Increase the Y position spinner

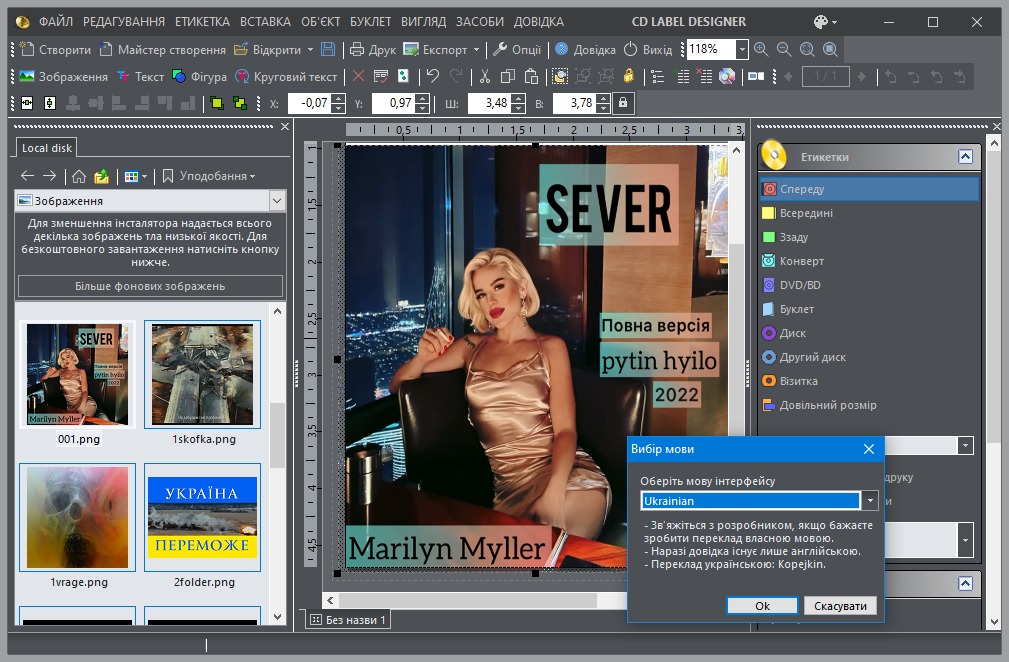click(x=422, y=98)
